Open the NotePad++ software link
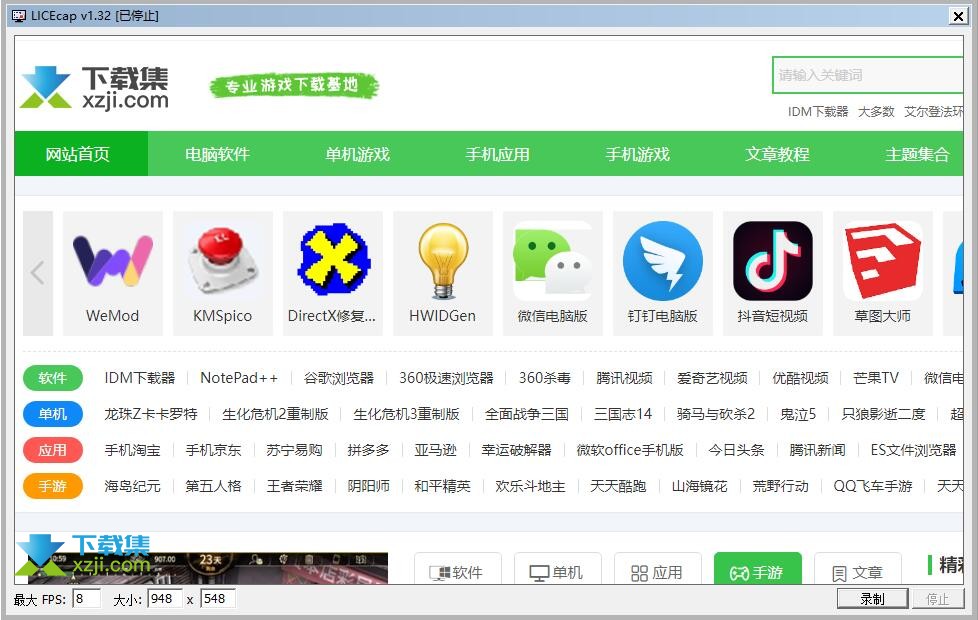This screenshot has height=620, width=978. pos(239,378)
